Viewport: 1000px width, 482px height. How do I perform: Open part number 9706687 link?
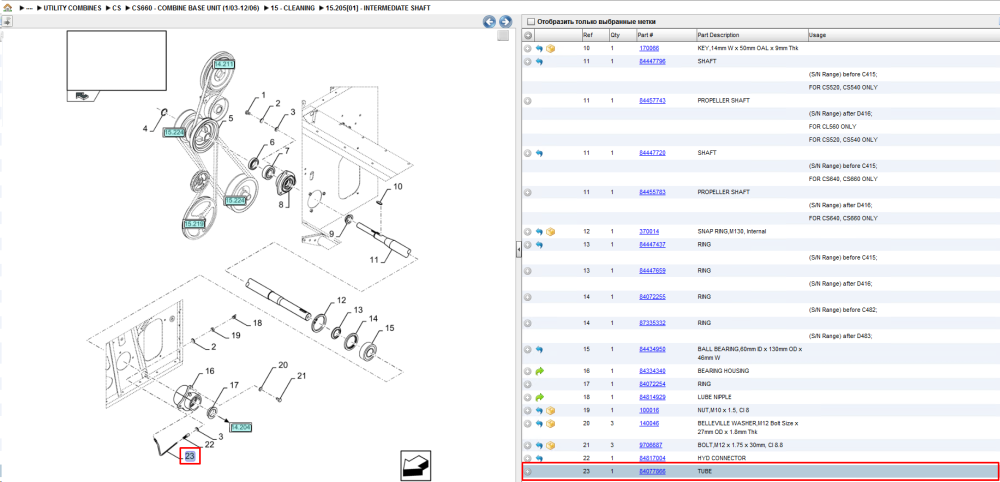[651, 445]
